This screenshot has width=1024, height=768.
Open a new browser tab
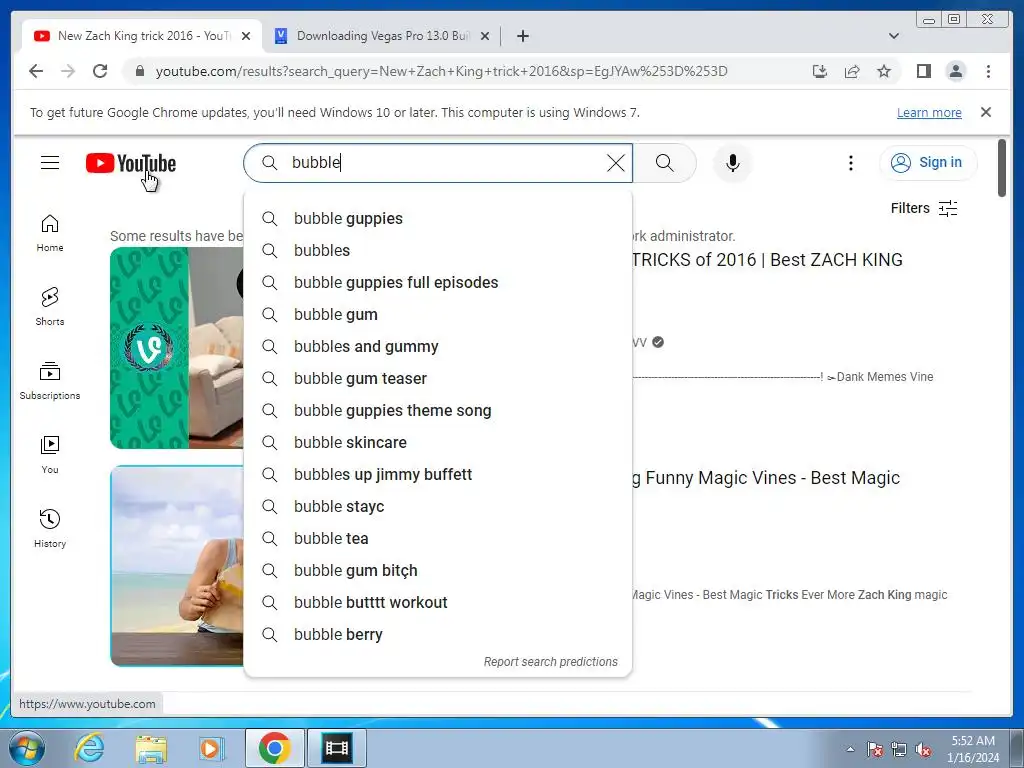pos(522,36)
